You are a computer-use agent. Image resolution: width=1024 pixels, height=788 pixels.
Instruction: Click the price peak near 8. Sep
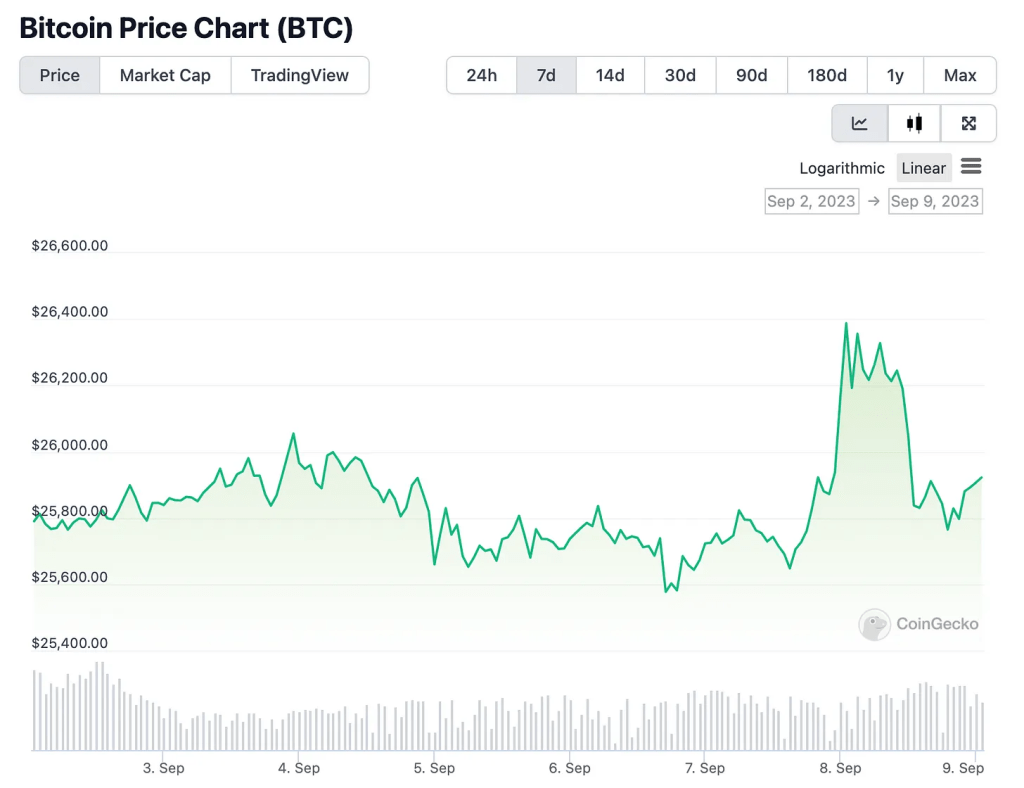pos(846,323)
